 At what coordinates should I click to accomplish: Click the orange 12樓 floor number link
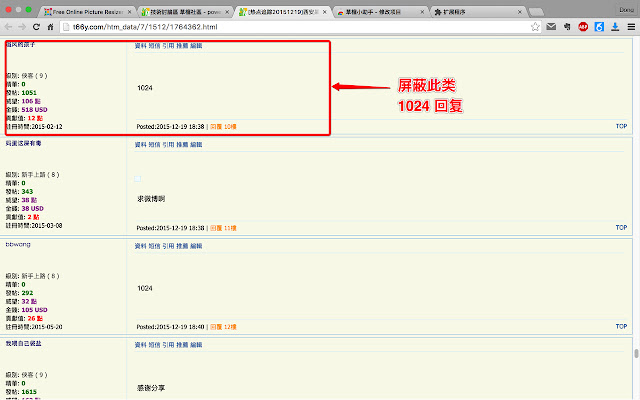230,327
